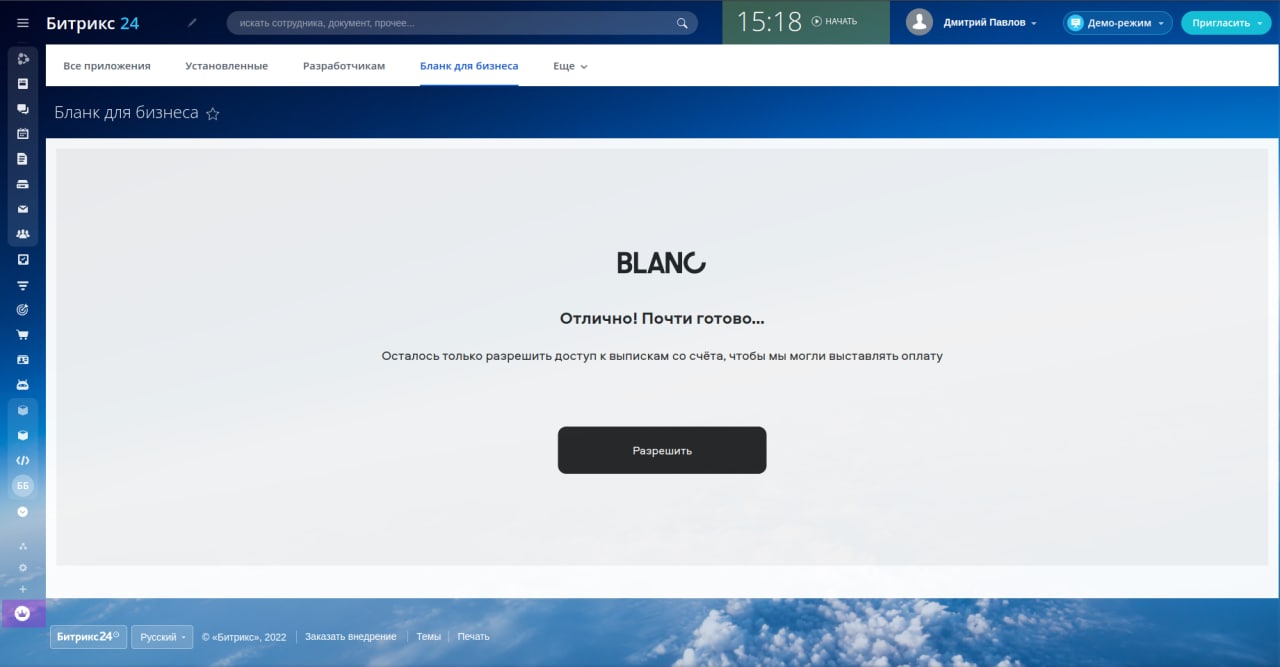The width and height of the screenshot is (1280, 667).
Task: Switch to Установленные tab
Action: pyautogui.click(x=226, y=66)
